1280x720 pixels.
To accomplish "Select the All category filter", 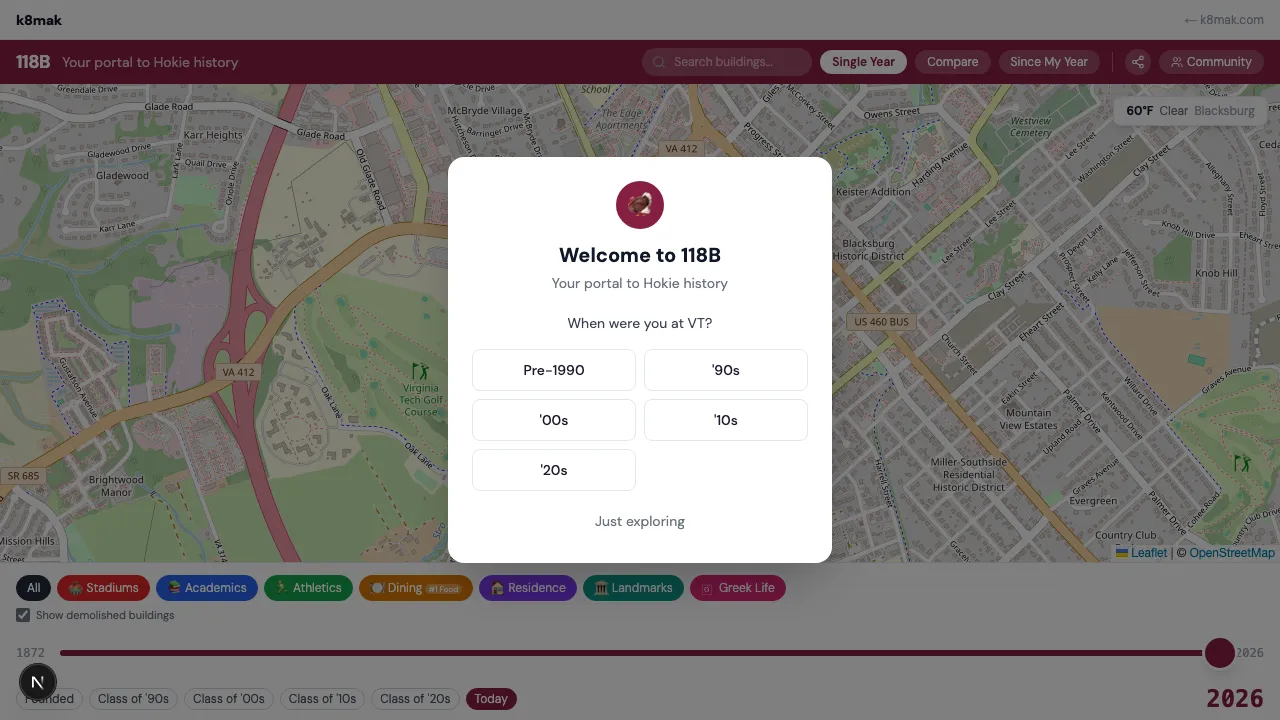I will pyautogui.click(x=34, y=588).
